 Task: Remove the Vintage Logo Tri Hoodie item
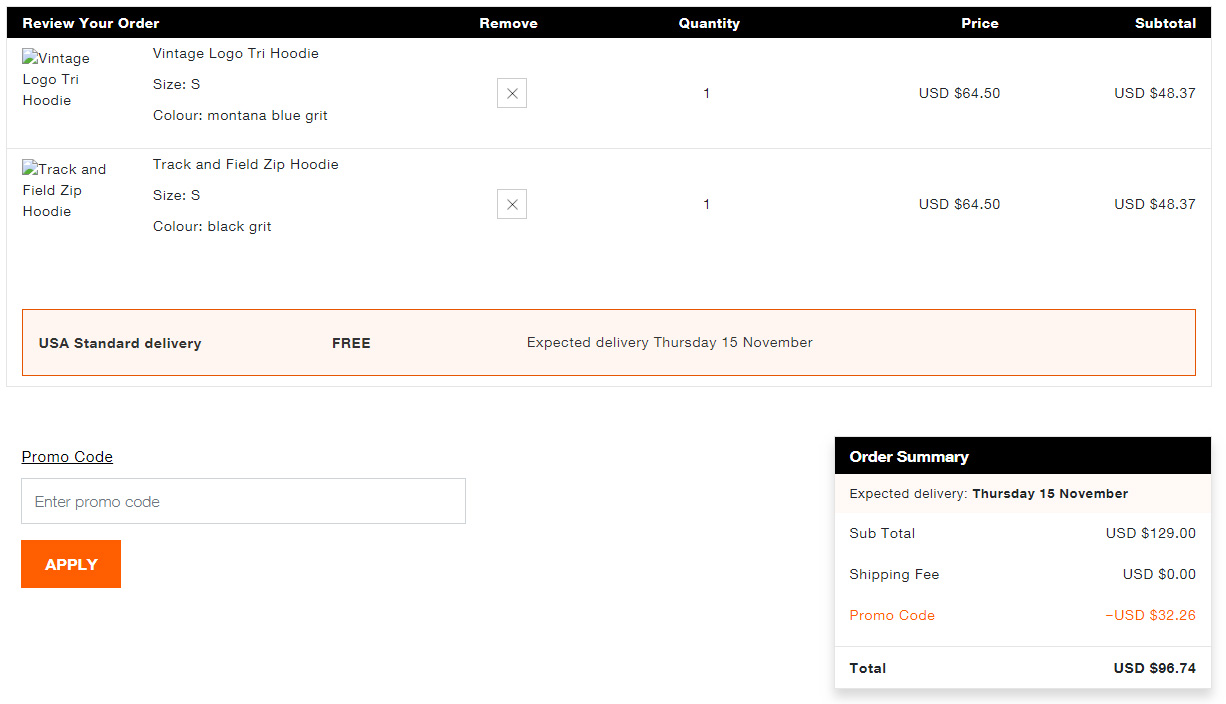tap(511, 93)
